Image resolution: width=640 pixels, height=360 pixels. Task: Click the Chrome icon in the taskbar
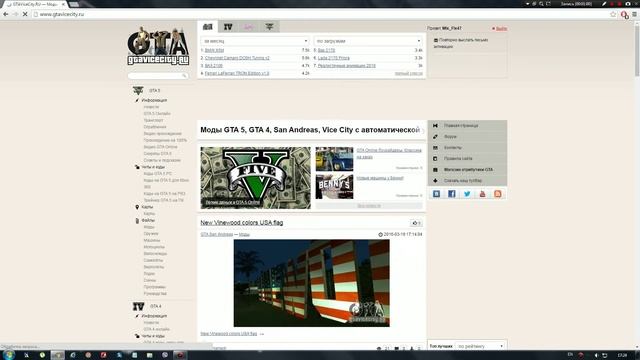pyautogui.click(x=58, y=355)
